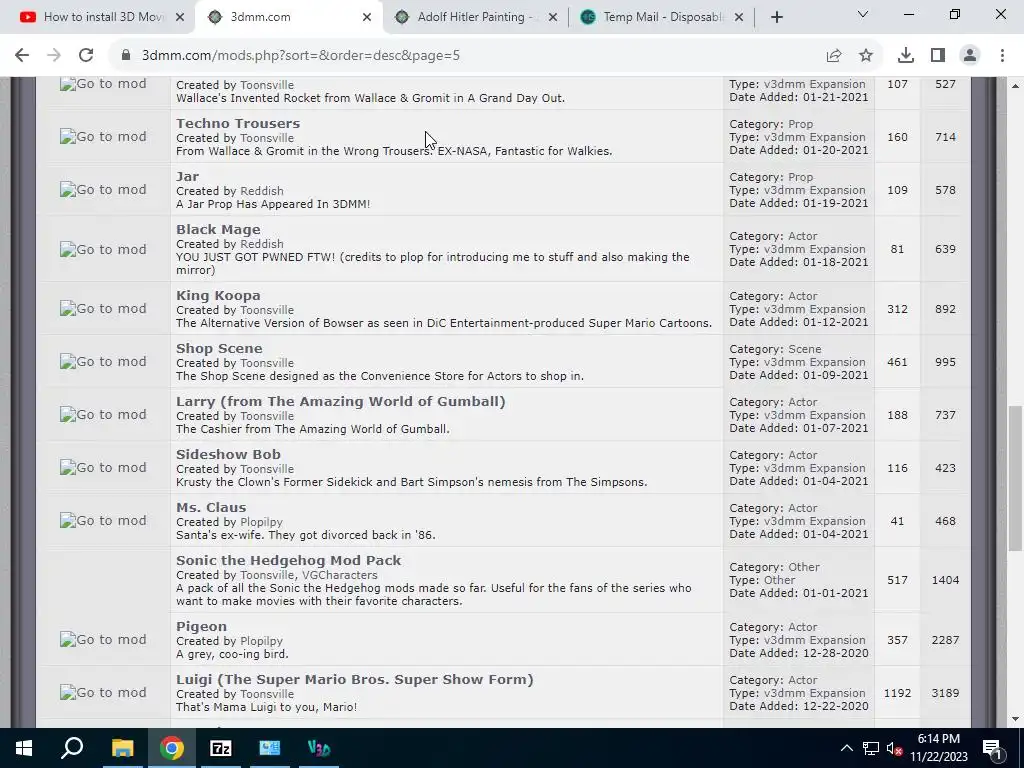Open King Koopa Go to mod image

click(103, 308)
